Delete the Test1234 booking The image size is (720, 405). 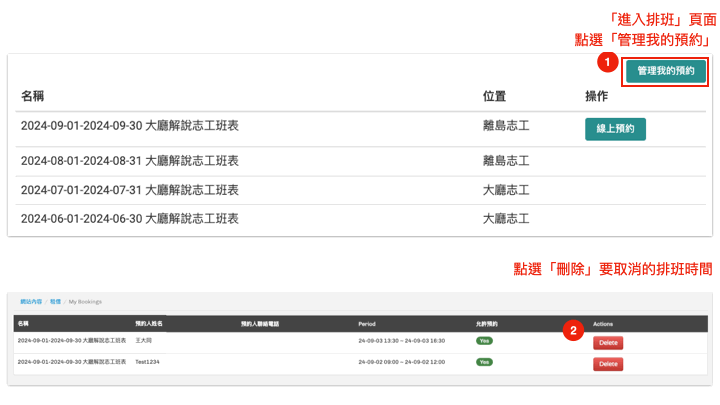pyautogui.click(x=608, y=364)
